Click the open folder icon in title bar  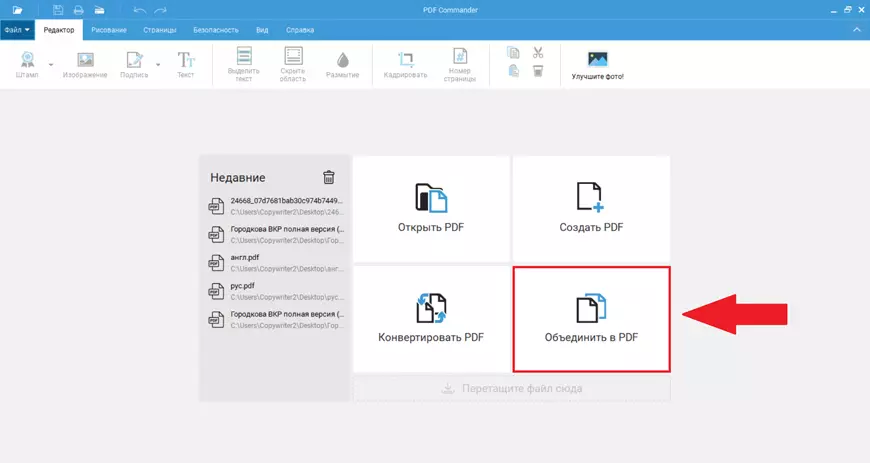tap(18, 10)
